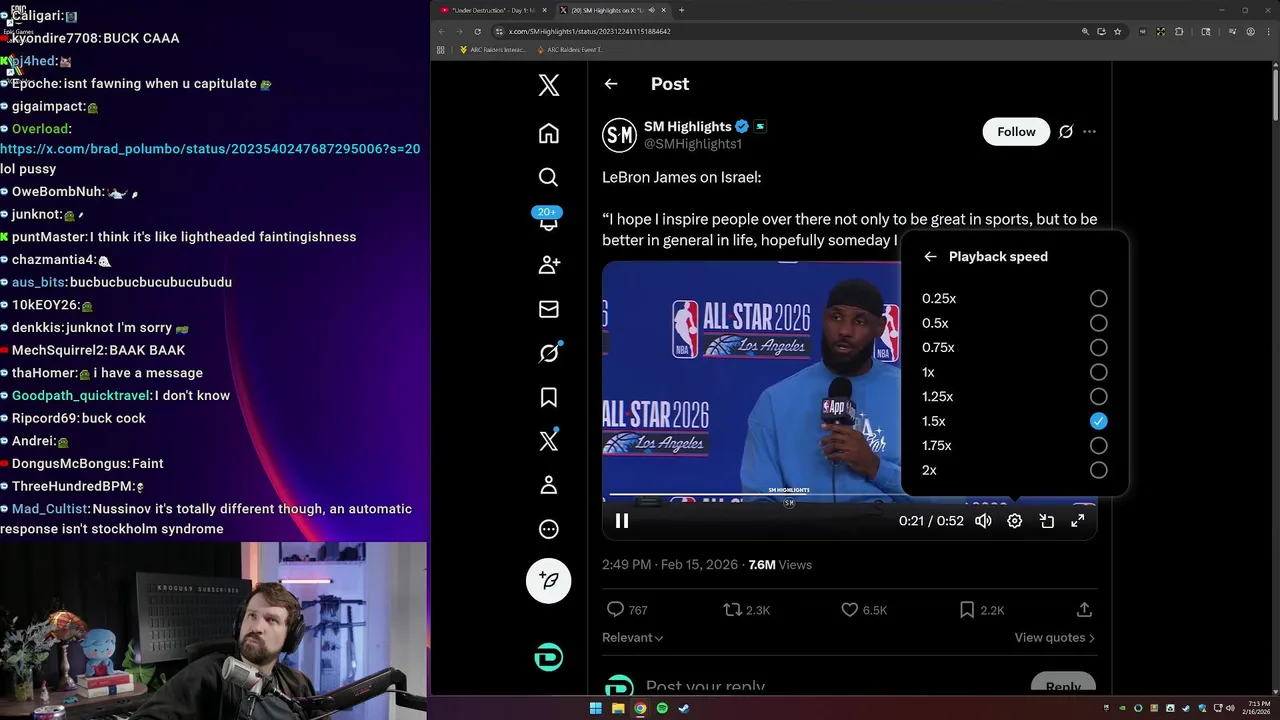
Task: Open View quotes link
Action: coord(1054,637)
